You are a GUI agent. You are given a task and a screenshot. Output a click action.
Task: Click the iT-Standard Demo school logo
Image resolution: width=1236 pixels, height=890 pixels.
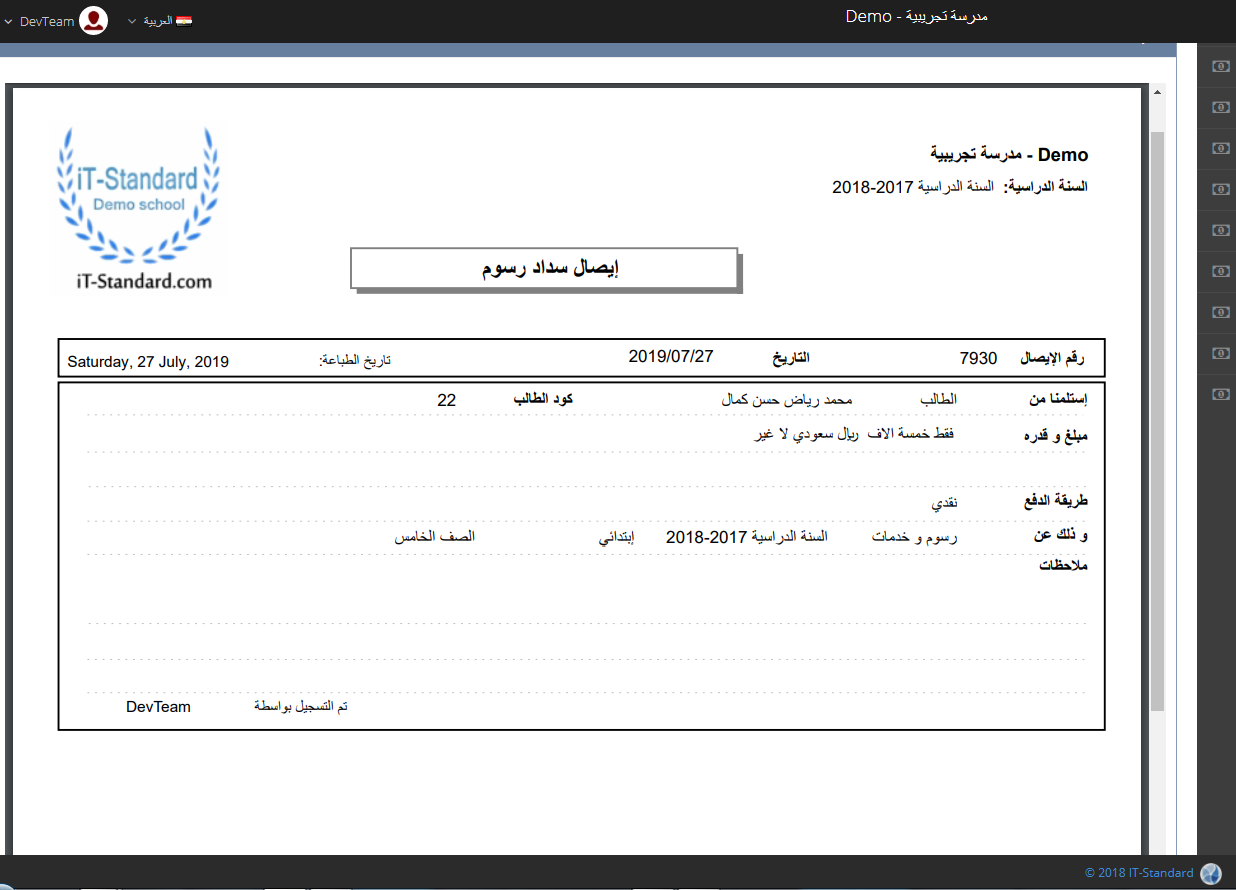pyautogui.click(x=137, y=208)
